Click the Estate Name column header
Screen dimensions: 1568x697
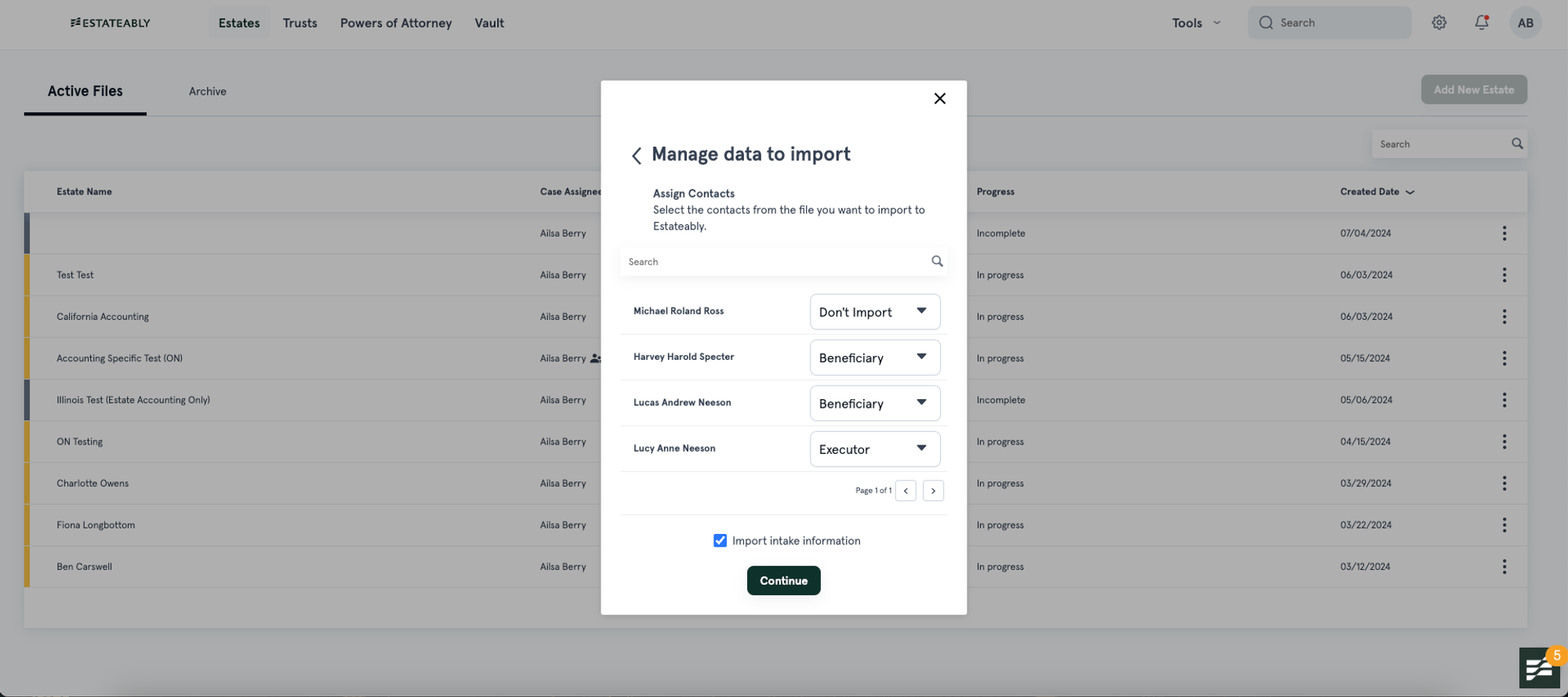click(84, 191)
